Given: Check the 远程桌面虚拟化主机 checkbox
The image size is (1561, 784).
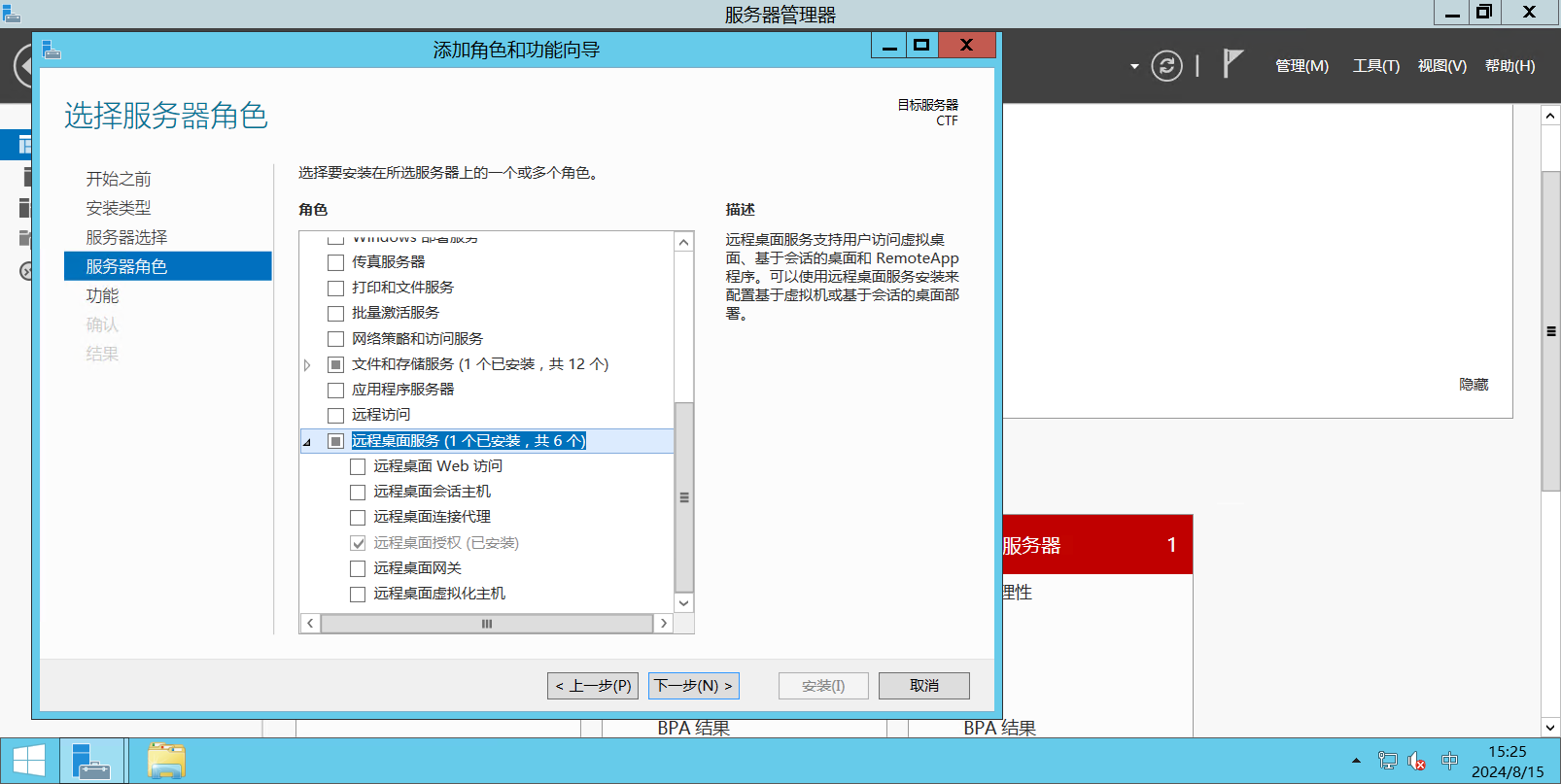Looking at the screenshot, I should pos(358,594).
